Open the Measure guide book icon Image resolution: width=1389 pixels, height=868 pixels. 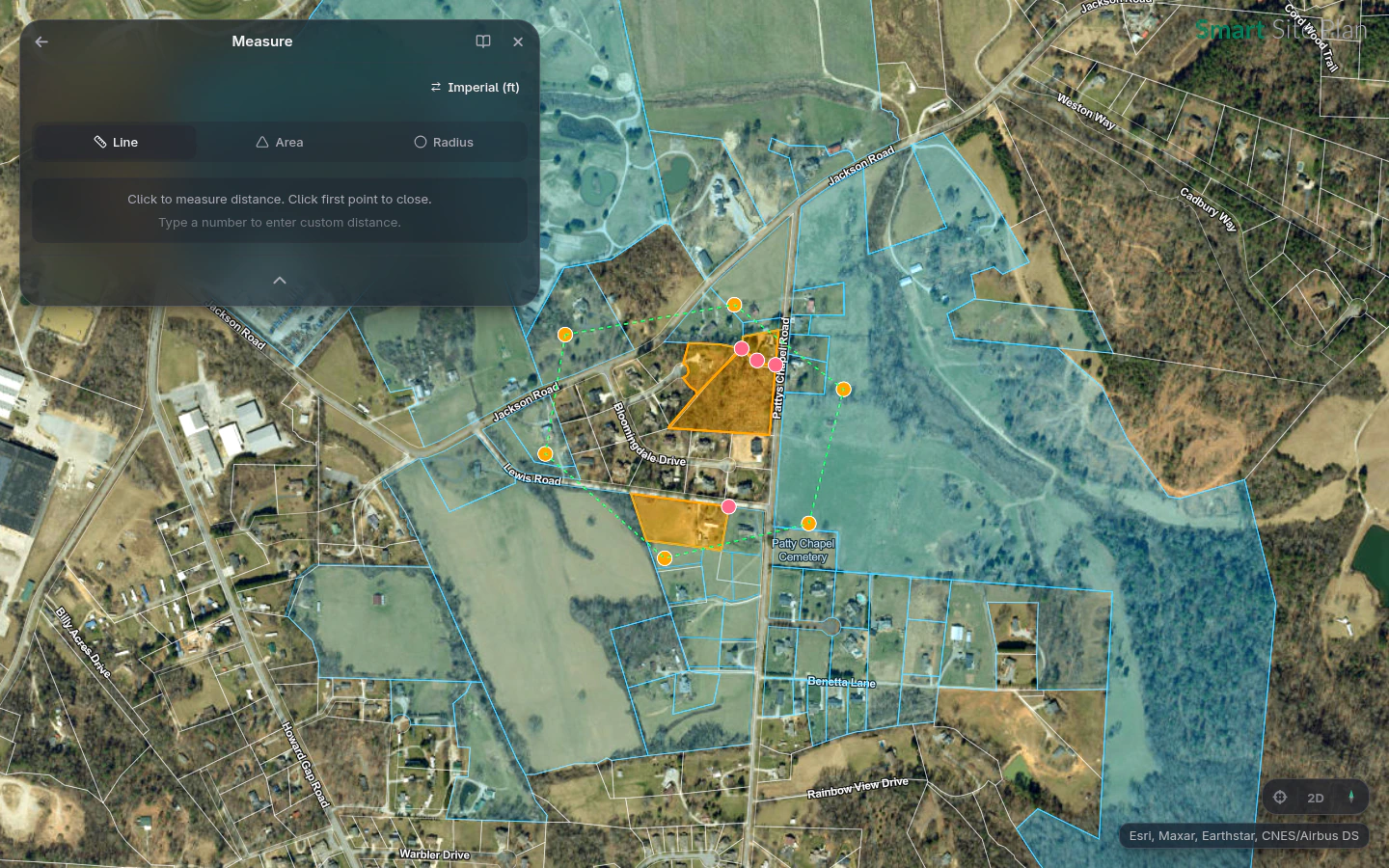tap(483, 41)
